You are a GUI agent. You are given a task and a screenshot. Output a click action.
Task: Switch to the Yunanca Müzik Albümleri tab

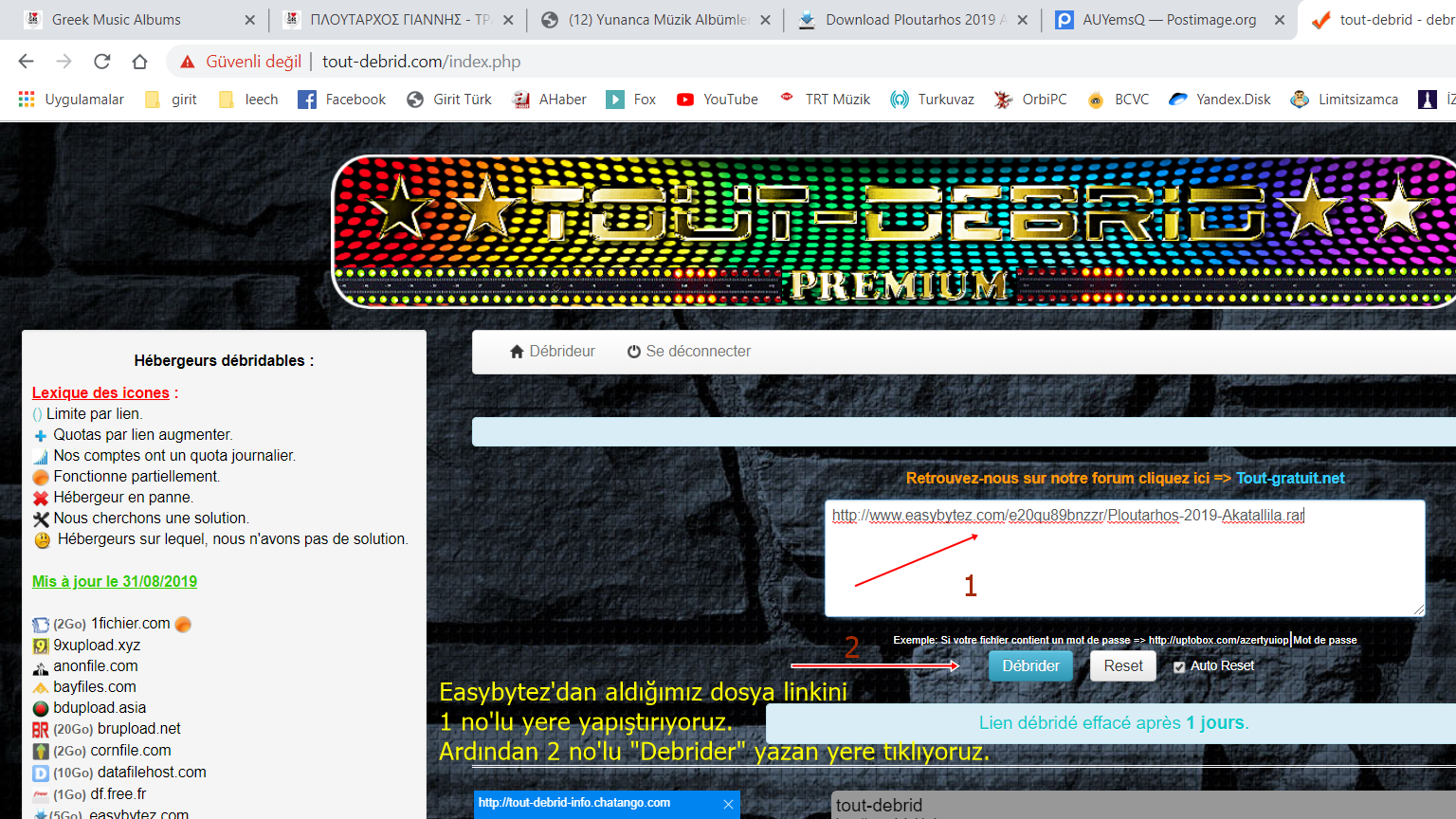[x=658, y=20]
